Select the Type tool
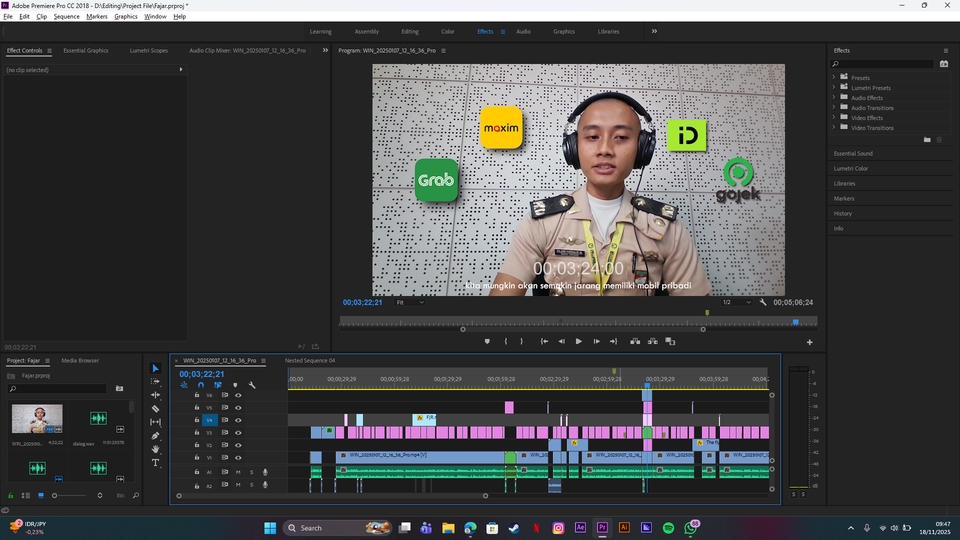The width and height of the screenshot is (960, 540). pos(155,463)
